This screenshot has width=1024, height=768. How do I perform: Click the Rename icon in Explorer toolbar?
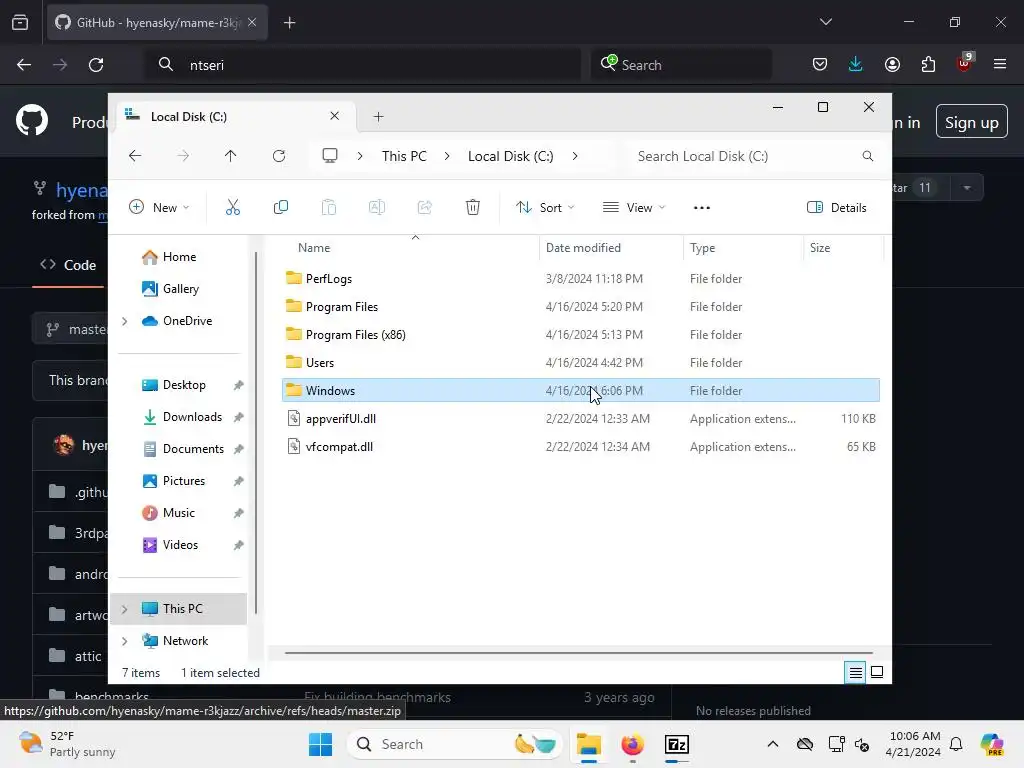pyautogui.click(x=377, y=208)
